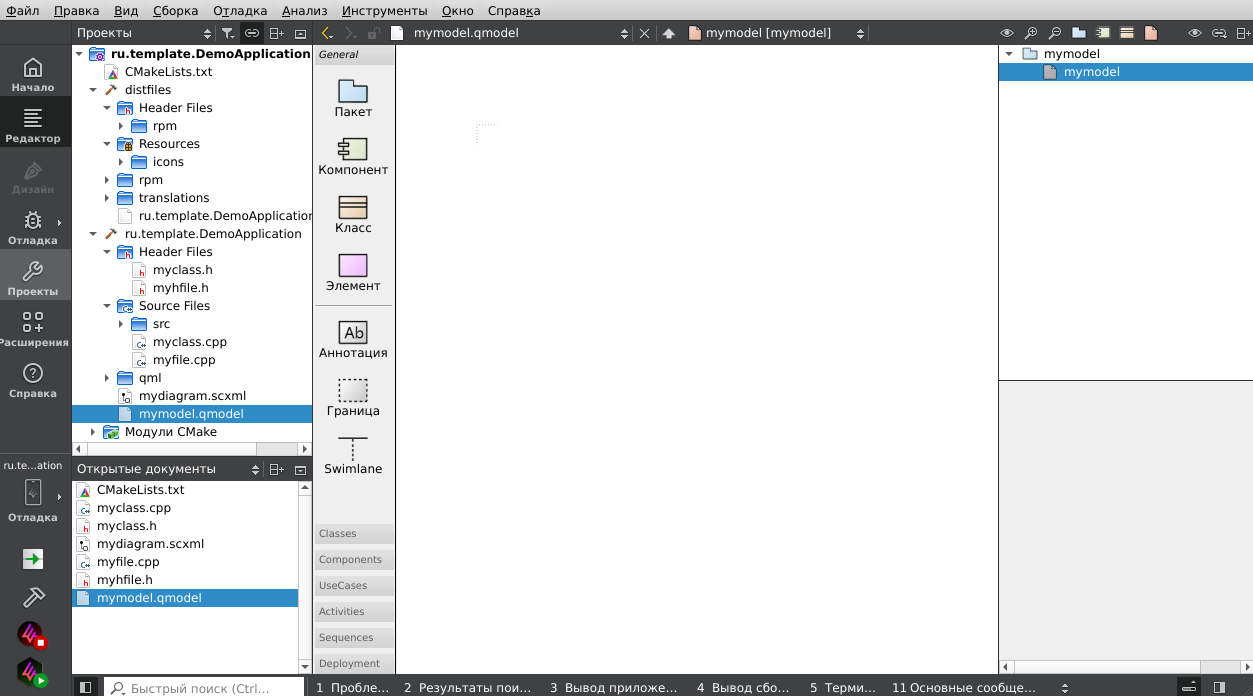Toggle editor synchronization link in Проекты
1253x696 pixels.
tap(252, 33)
